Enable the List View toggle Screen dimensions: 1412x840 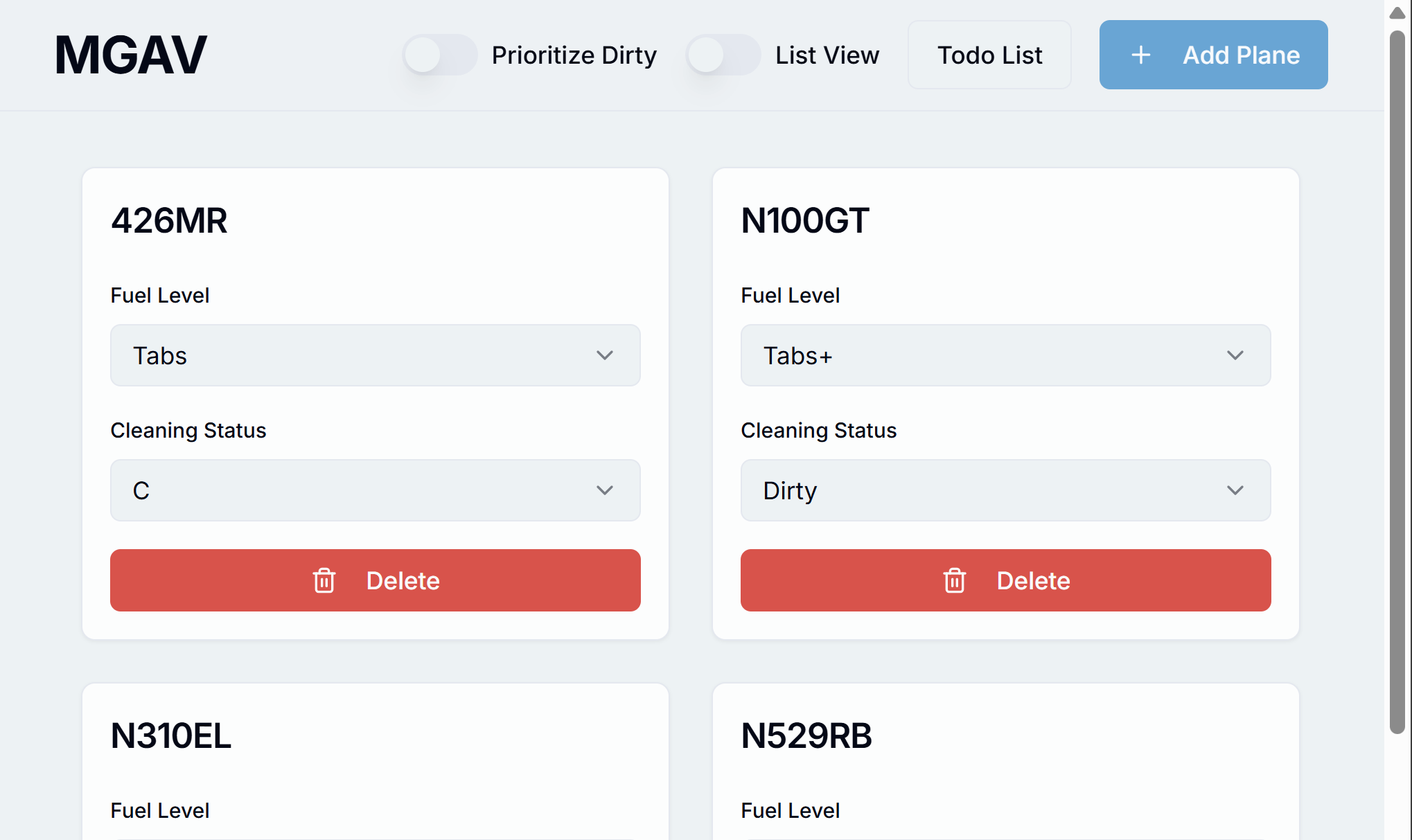click(x=723, y=54)
